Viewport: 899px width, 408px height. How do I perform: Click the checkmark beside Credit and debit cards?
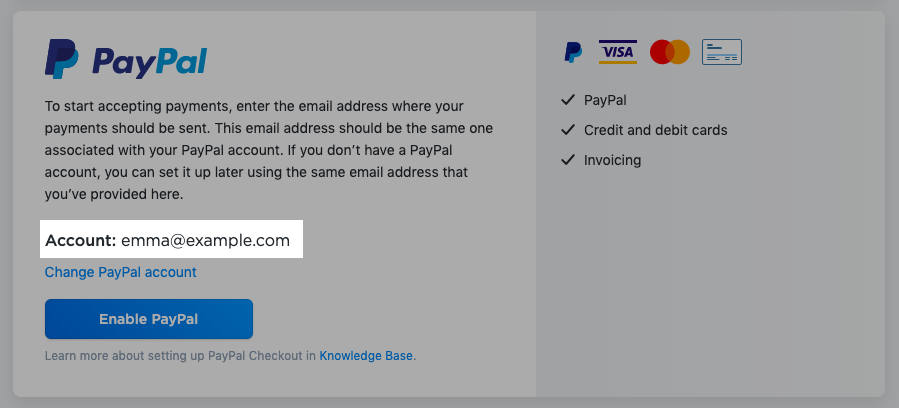568,130
